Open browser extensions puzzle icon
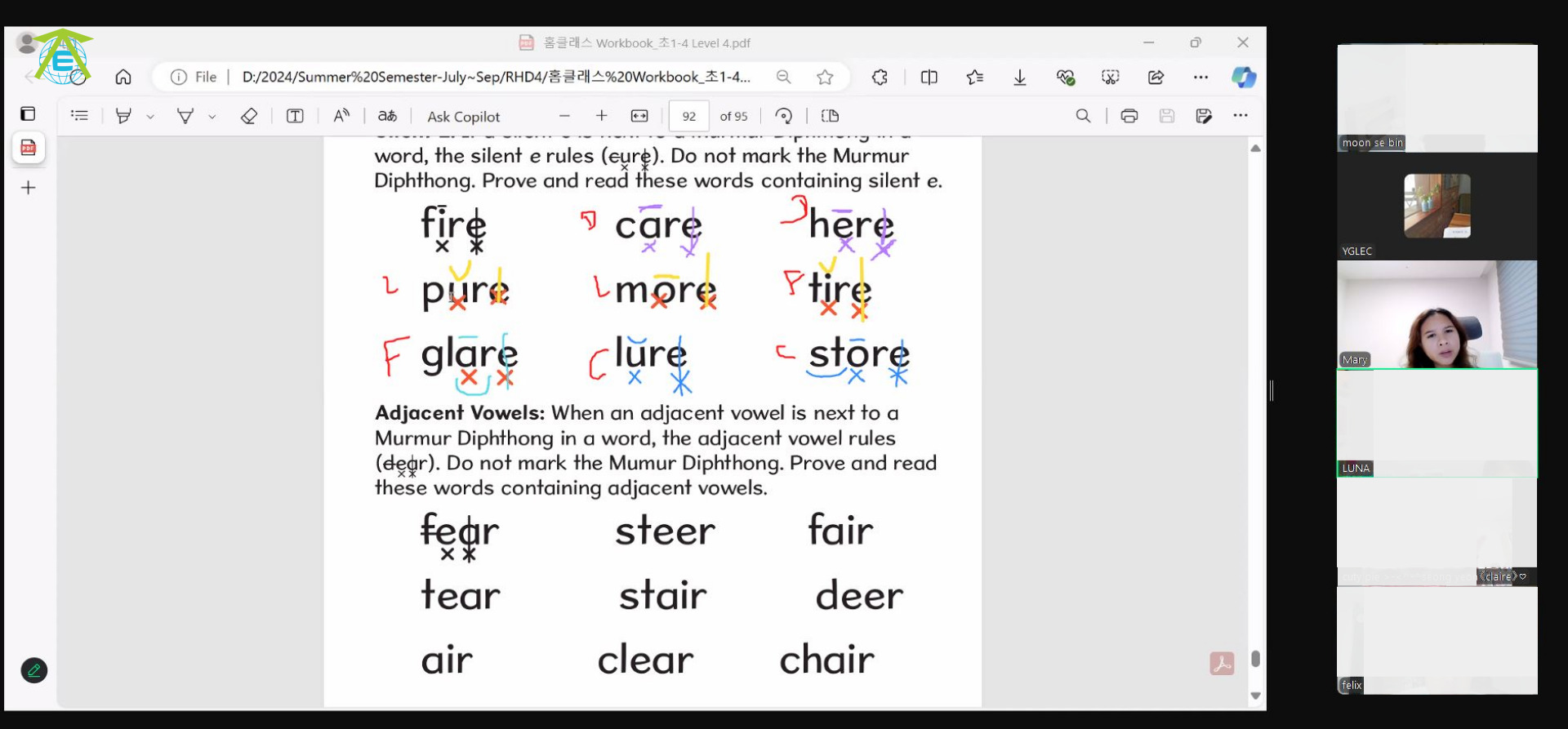Screen dimensions: 1568x729 pyautogui.click(x=880, y=77)
